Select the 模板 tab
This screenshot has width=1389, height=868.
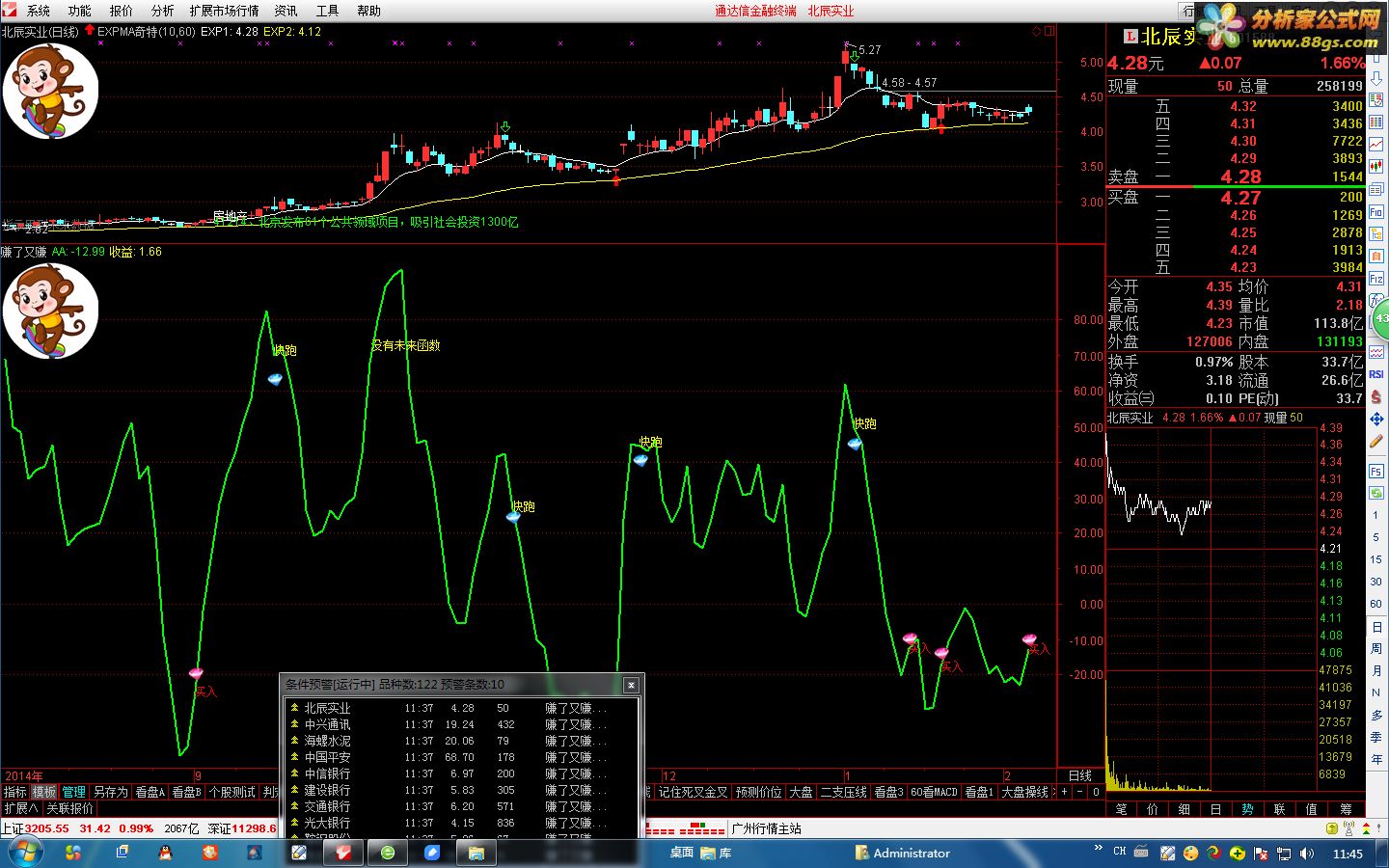44,792
